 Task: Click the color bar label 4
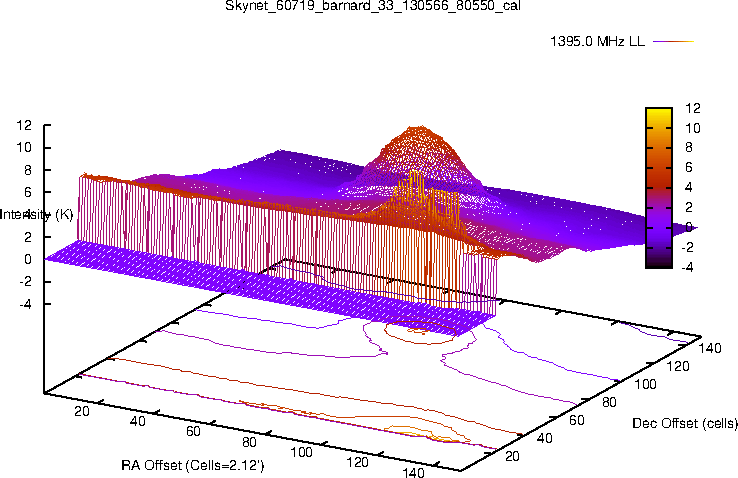coord(689,187)
